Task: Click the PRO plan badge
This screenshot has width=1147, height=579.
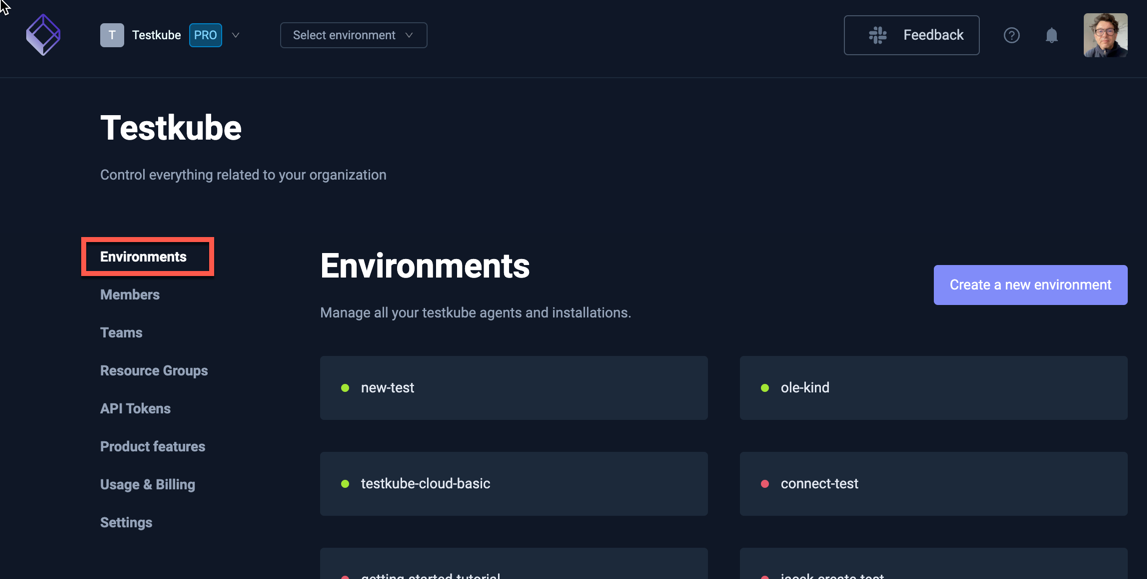Action: 206,35
